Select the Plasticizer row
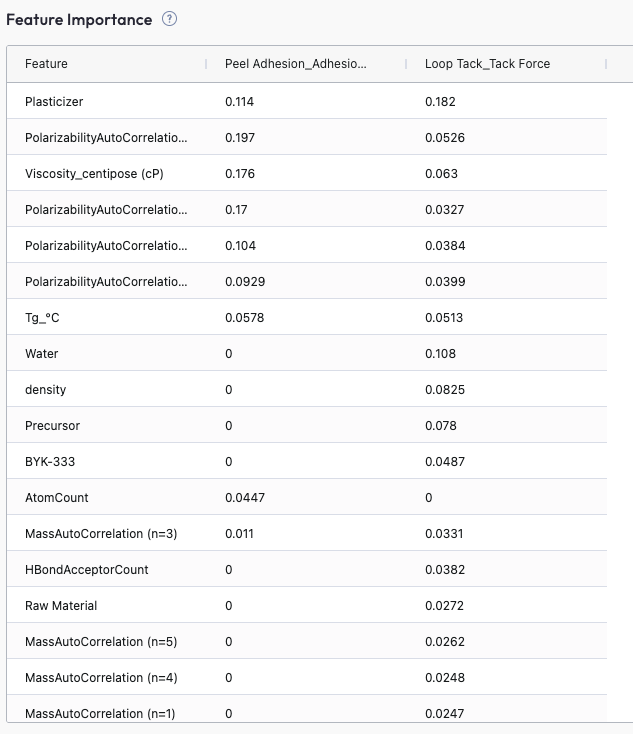Screen dimensions: 633x734 pyautogui.click(x=307, y=102)
